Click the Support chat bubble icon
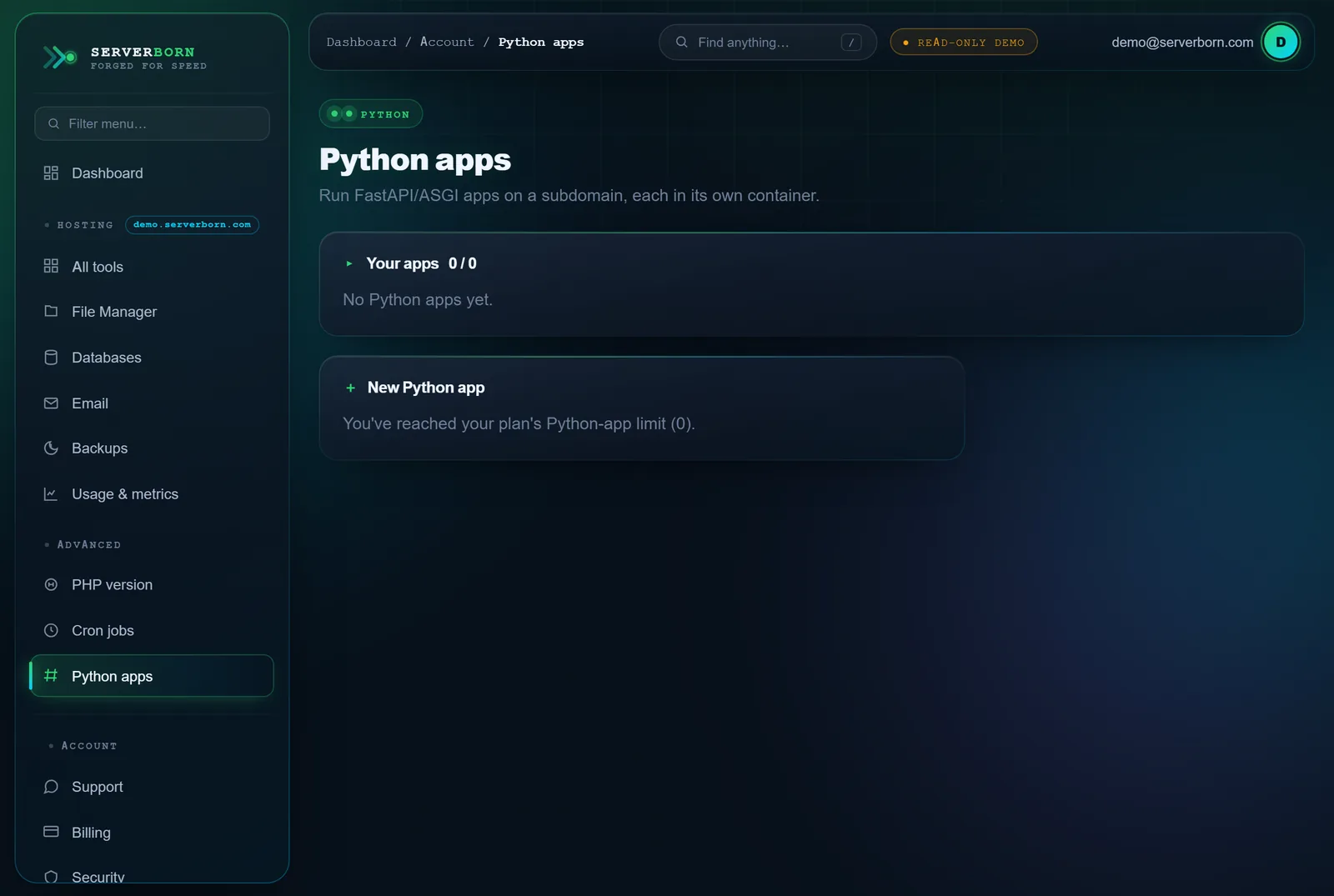1334x896 pixels. coord(51,786)
